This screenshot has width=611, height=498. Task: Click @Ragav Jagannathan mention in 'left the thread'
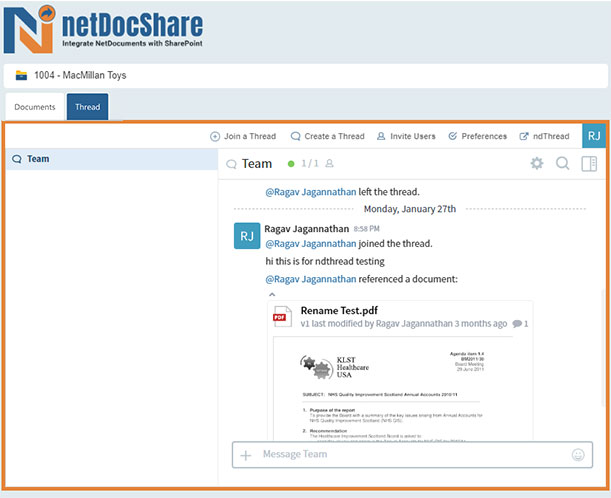point(311,192)
